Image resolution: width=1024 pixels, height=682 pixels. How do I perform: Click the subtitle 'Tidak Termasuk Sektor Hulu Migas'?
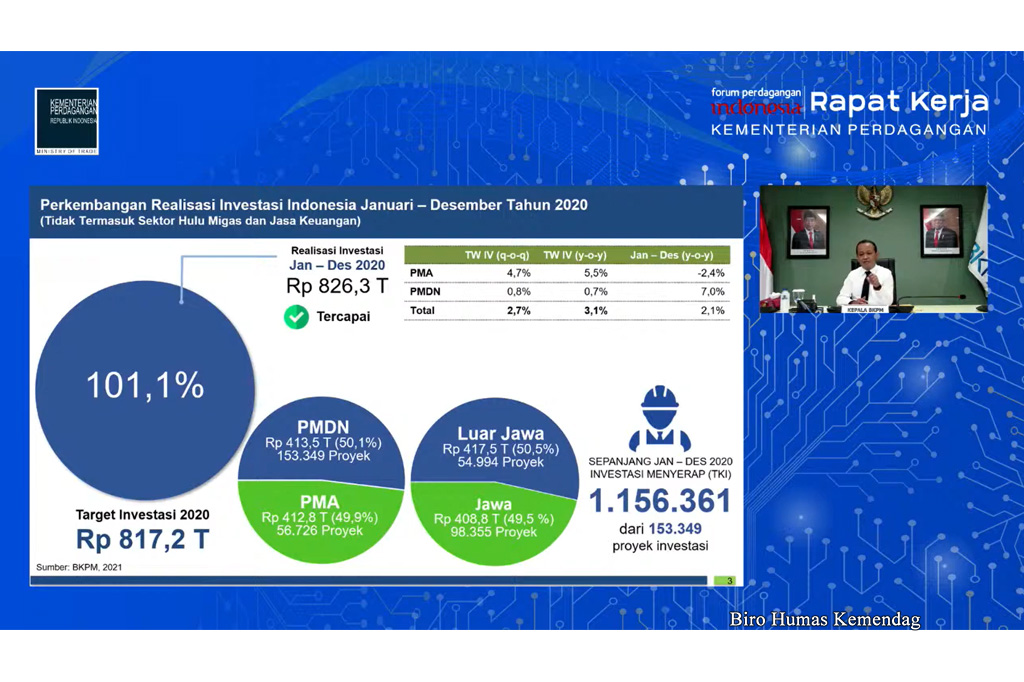pos(200,221)
